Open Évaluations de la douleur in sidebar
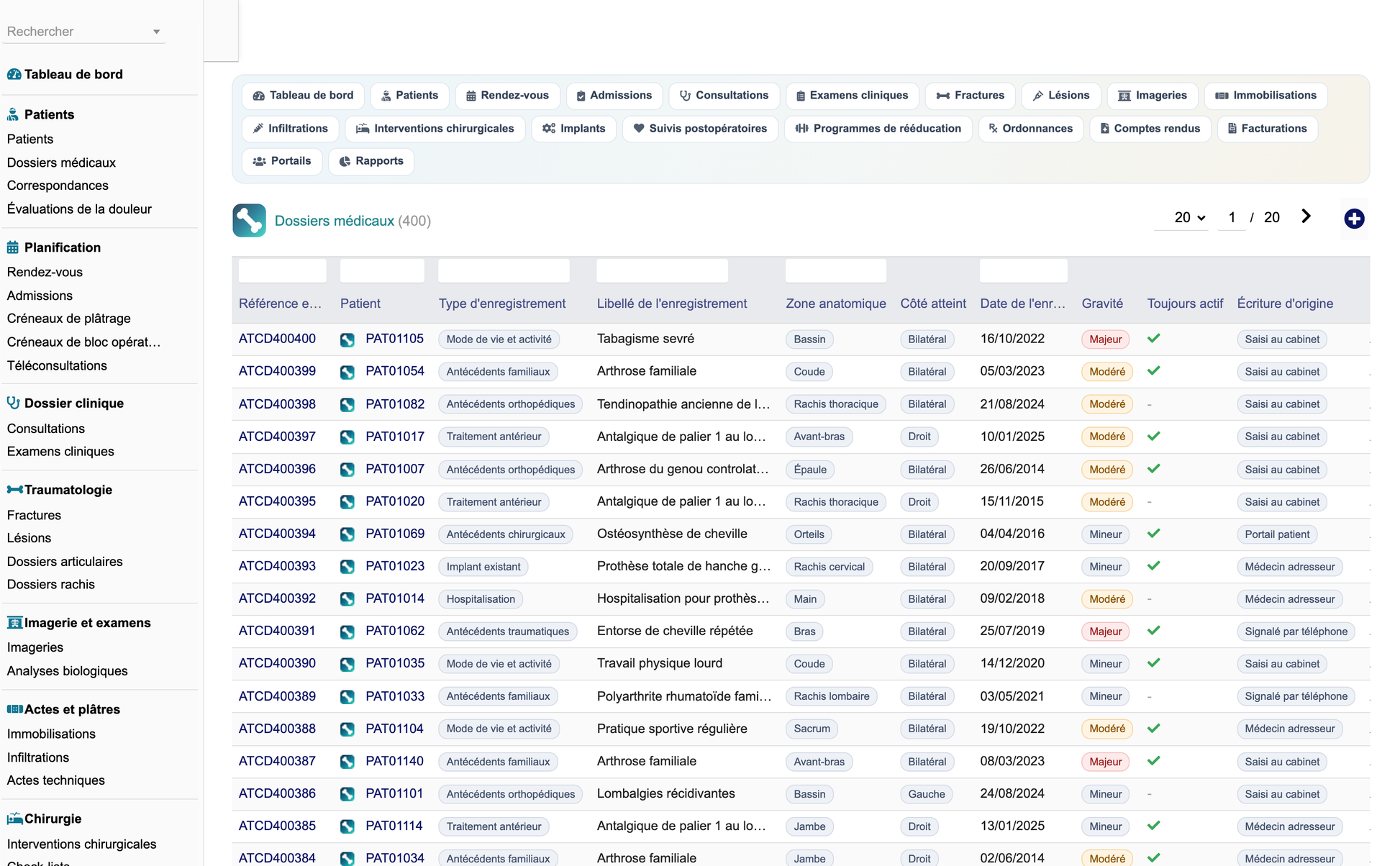This screenshot has width=1400, height=866. [79, 209]
